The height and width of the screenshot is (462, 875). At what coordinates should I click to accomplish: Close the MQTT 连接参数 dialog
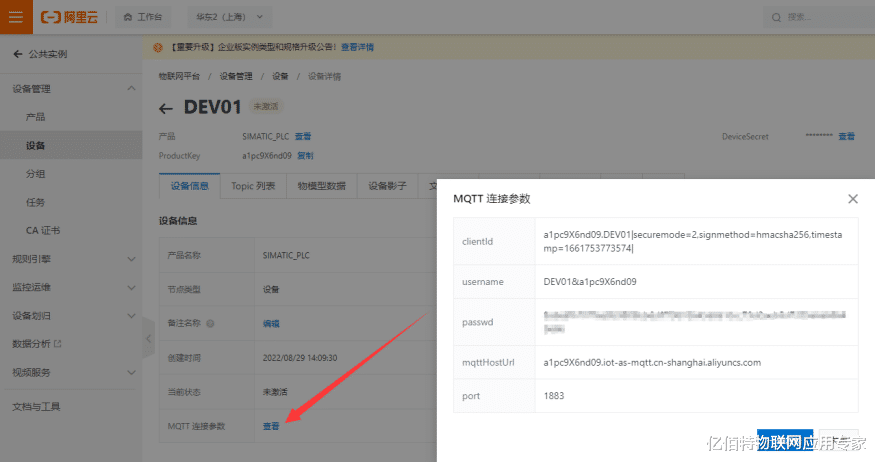[853, 199]
